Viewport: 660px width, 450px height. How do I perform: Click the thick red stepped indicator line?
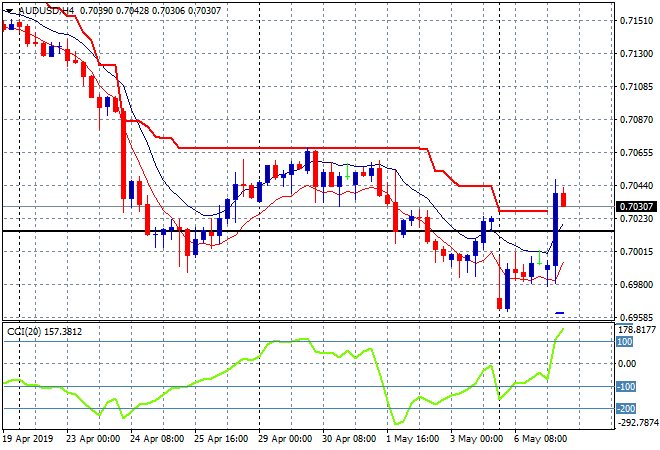(295, 148)
